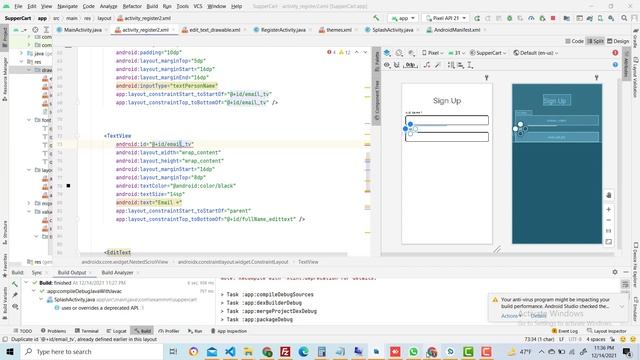Open the Guidelines tool in design toolbar

tap(470, 65)
